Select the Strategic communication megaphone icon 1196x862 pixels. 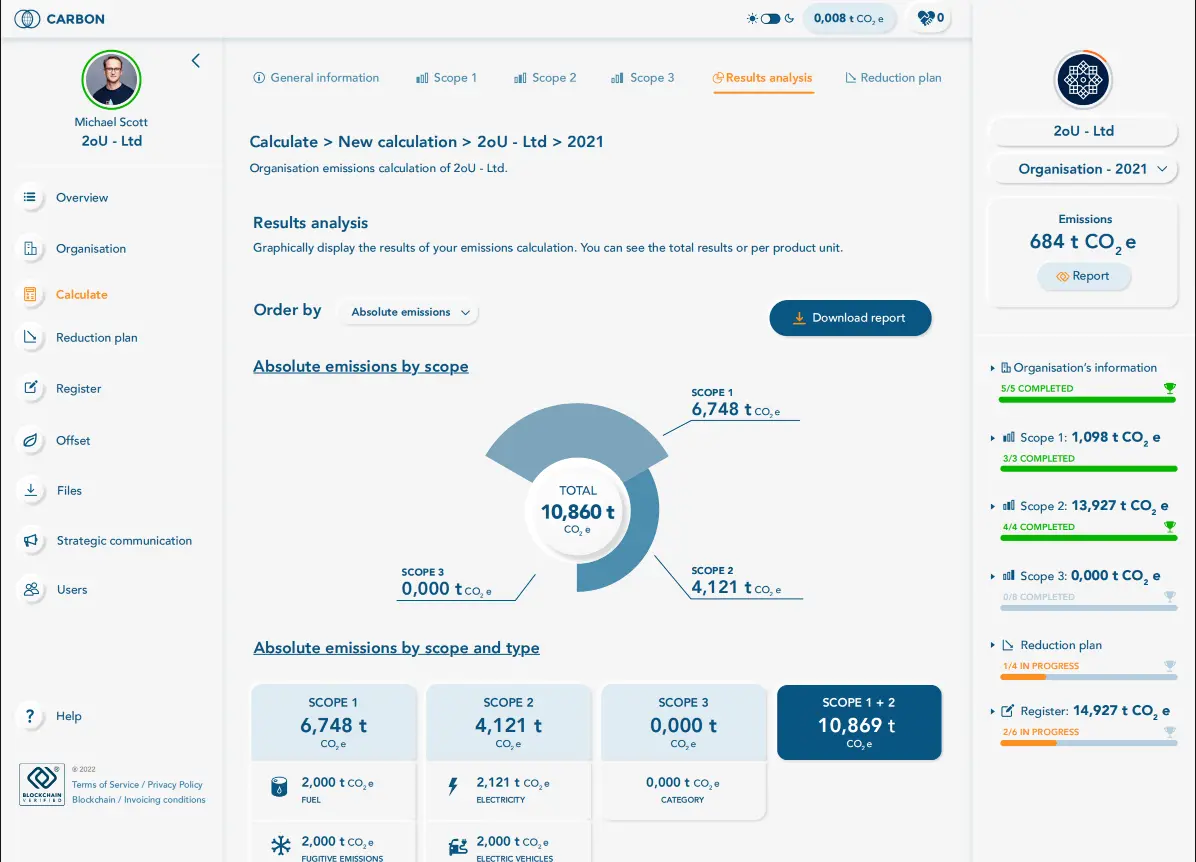31,540
